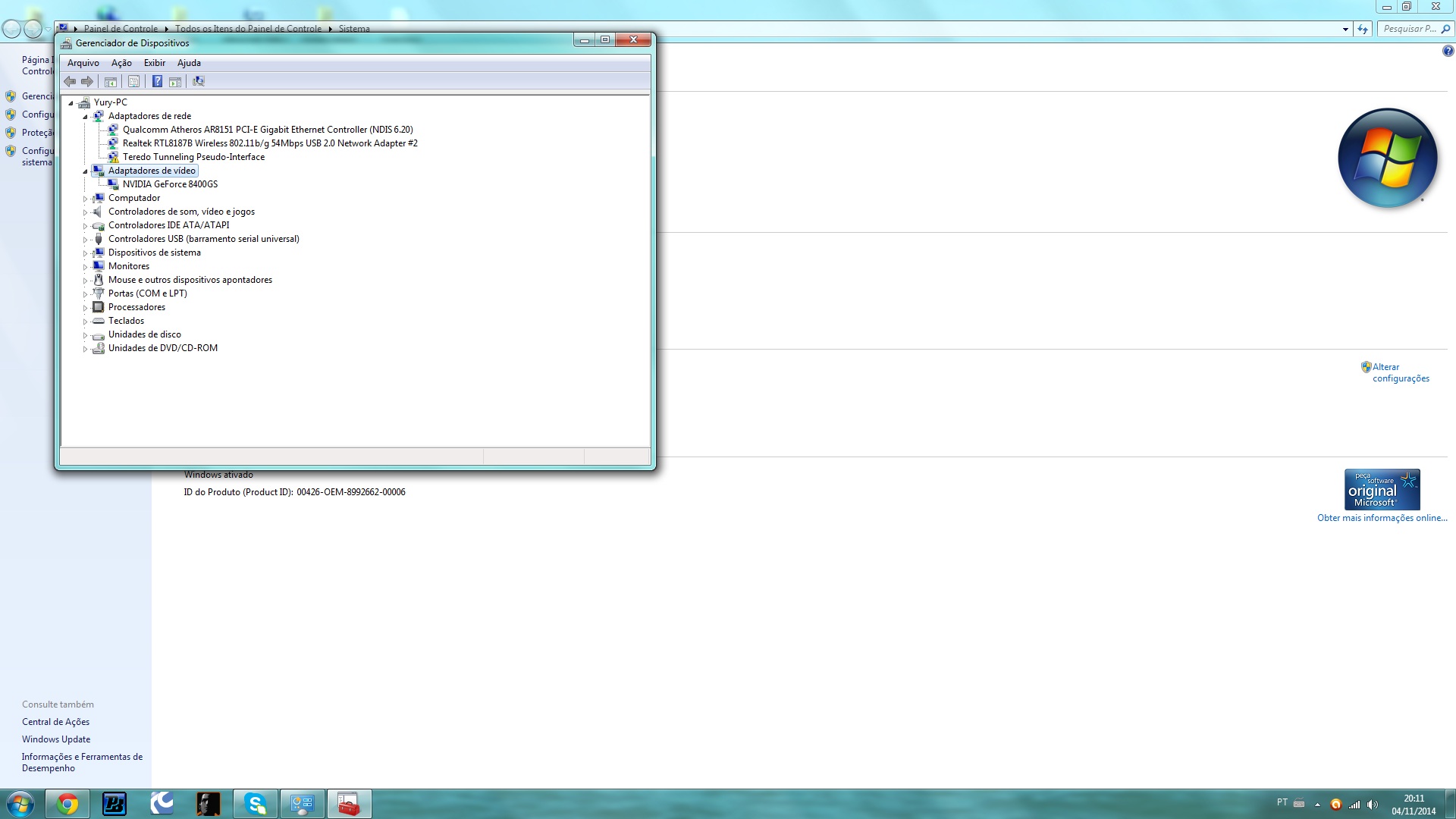The width and height of the screenshot is (1456, 819).
Task: Select Teredo Tunneling Pseudo-Interface with warning icon
Action: [193, 157]
